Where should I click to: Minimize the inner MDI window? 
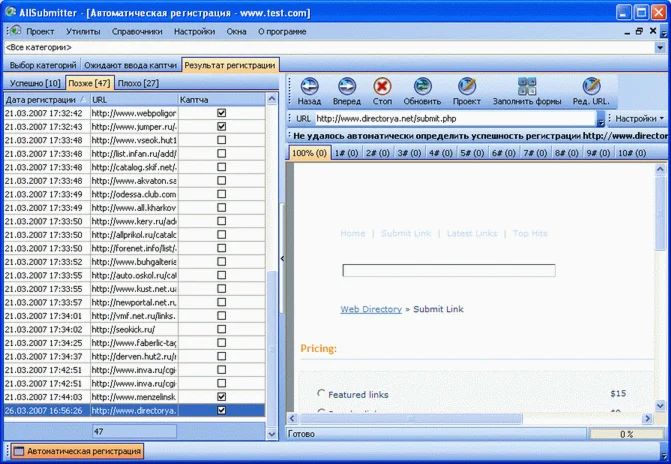pos(627,32)
